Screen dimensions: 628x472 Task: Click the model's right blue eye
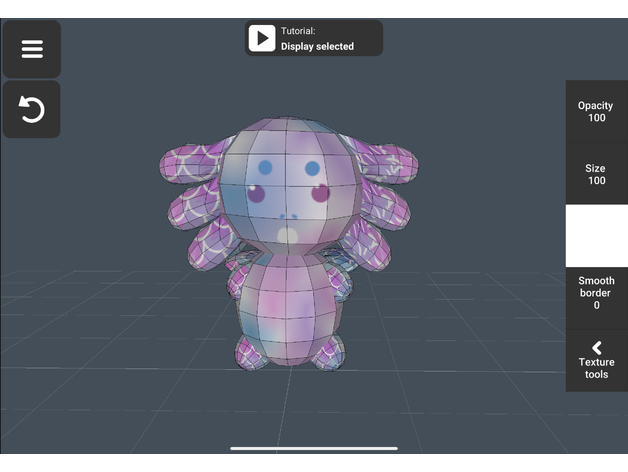[312, 168]
